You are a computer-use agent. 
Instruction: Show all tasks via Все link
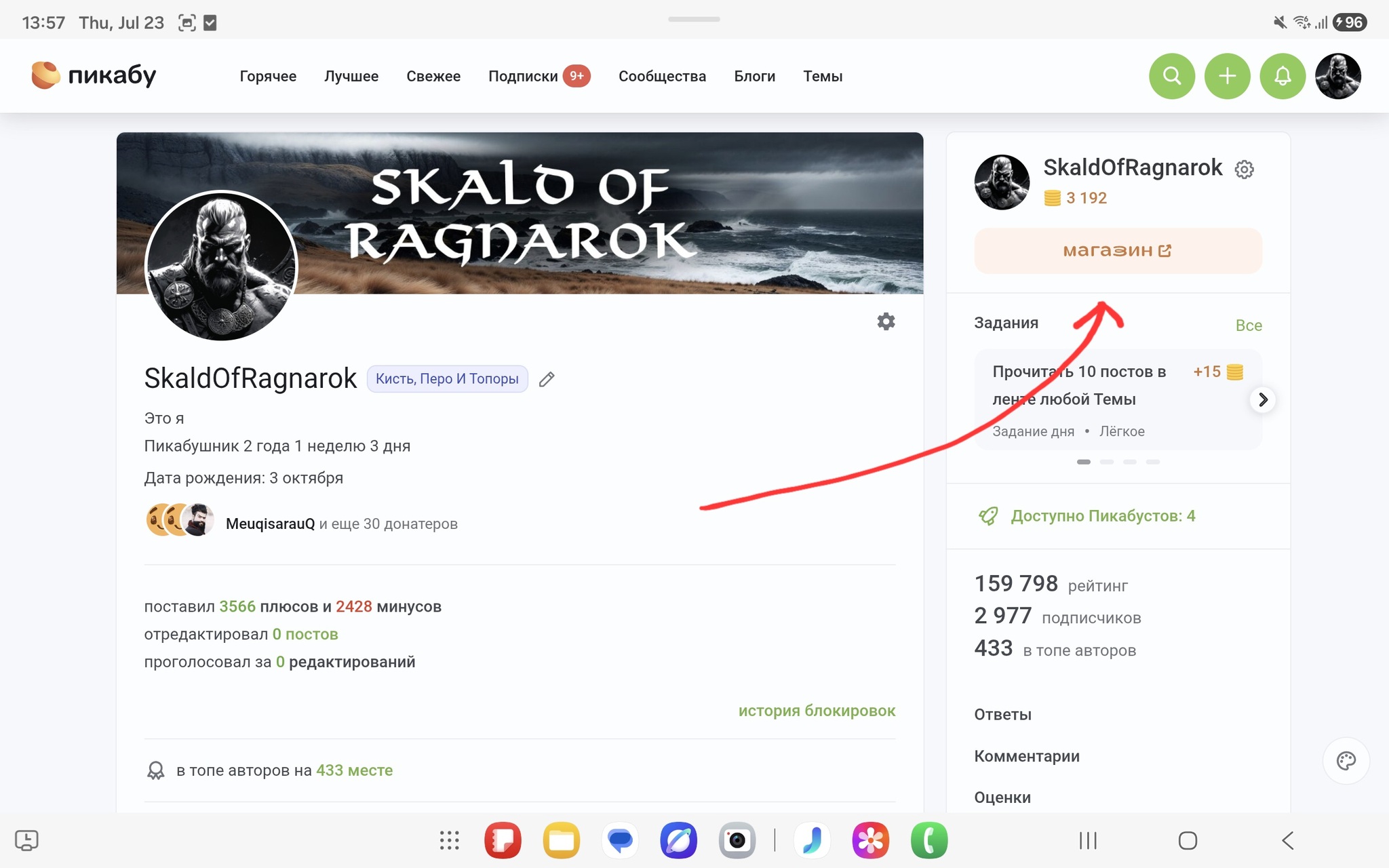coord(1249,325)
